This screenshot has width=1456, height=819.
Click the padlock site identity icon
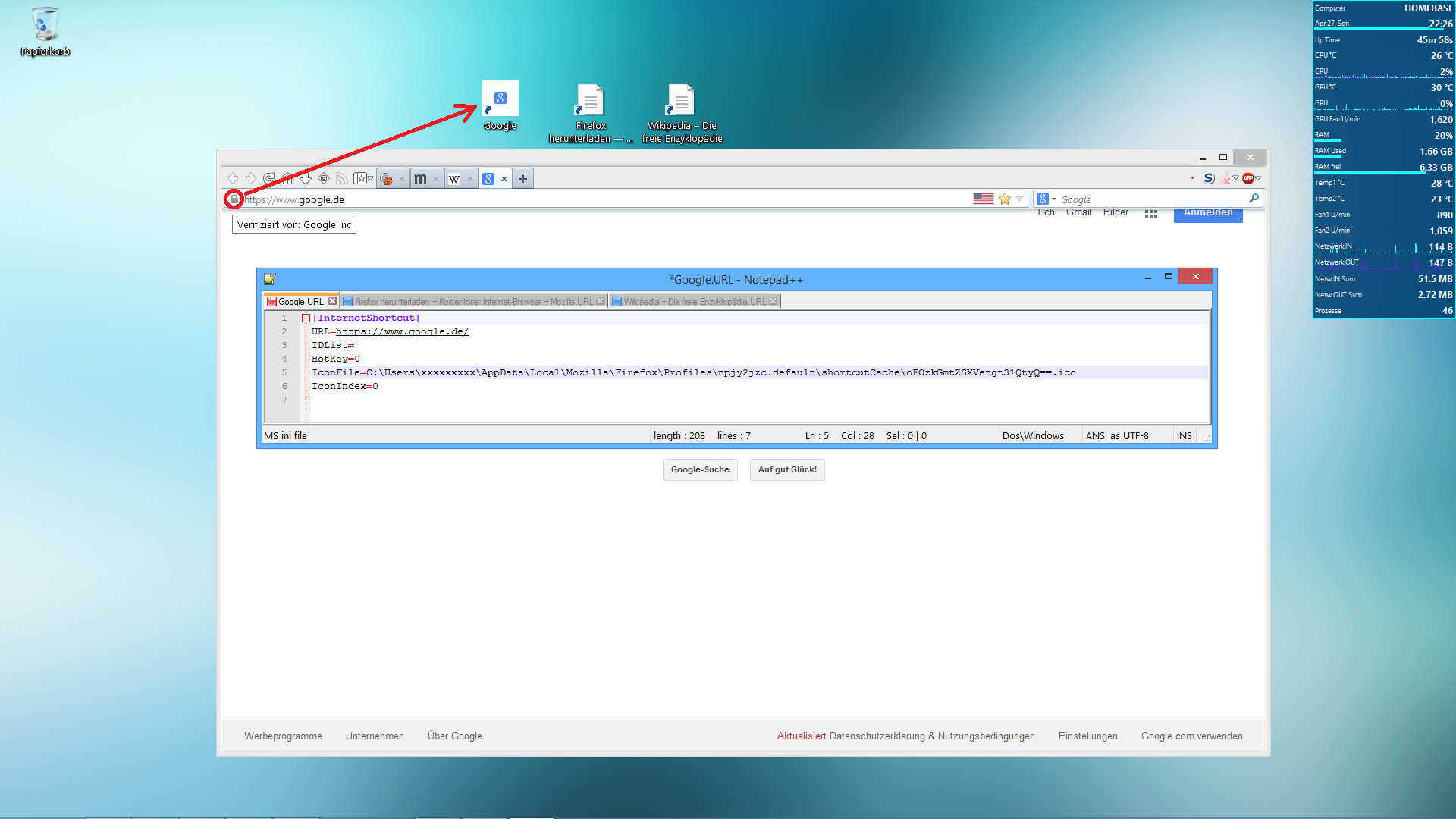click(234, 199)
